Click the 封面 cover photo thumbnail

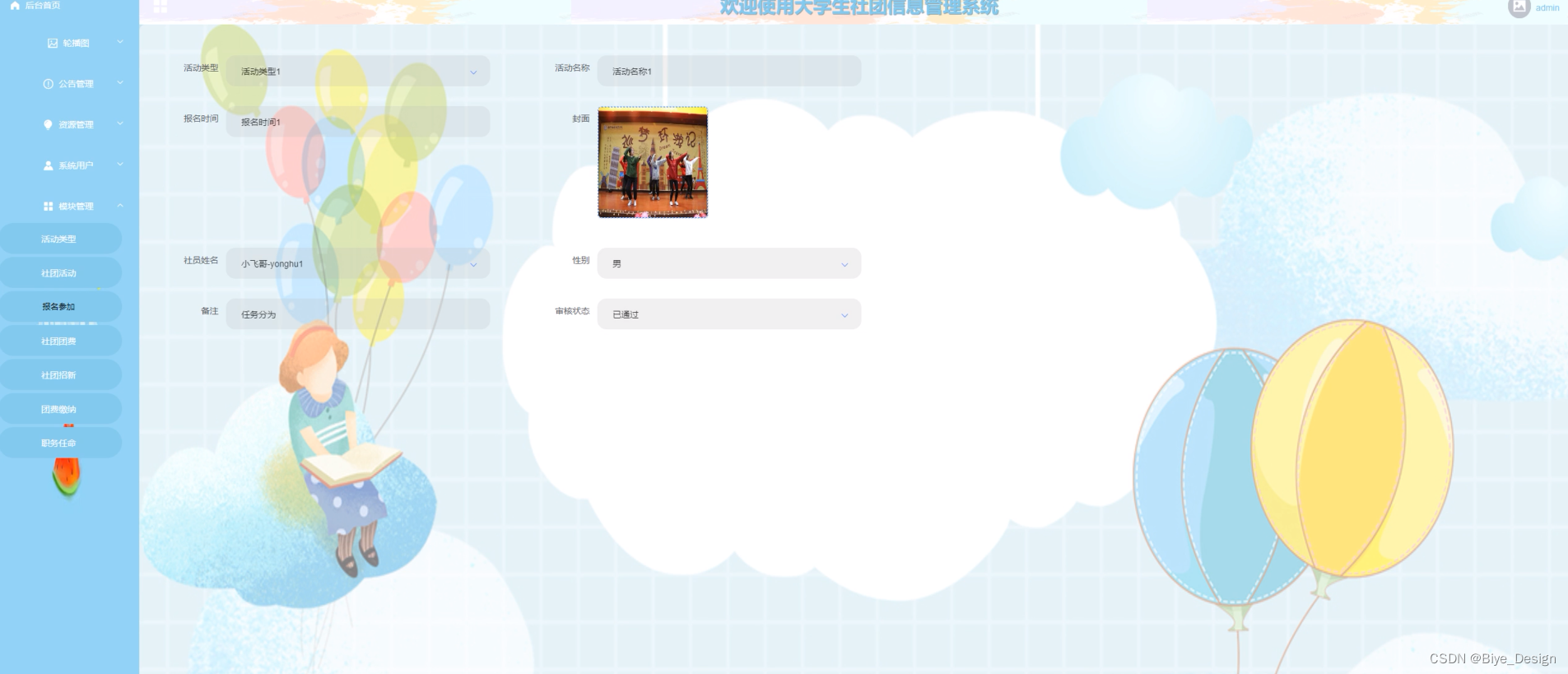[653, 162]
